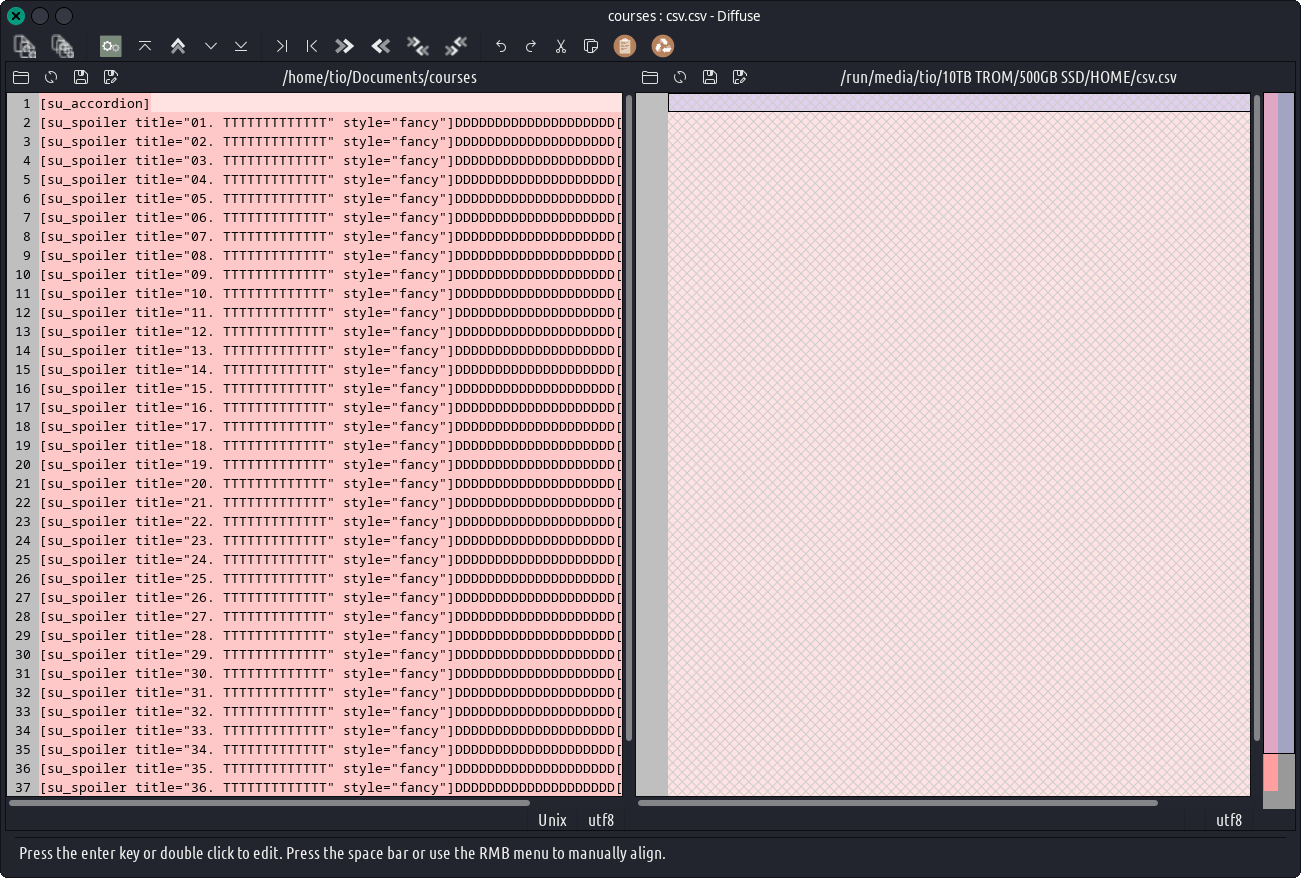Start a new 3-way file merge
The image size is (1301, 878).
pos(62,46)
